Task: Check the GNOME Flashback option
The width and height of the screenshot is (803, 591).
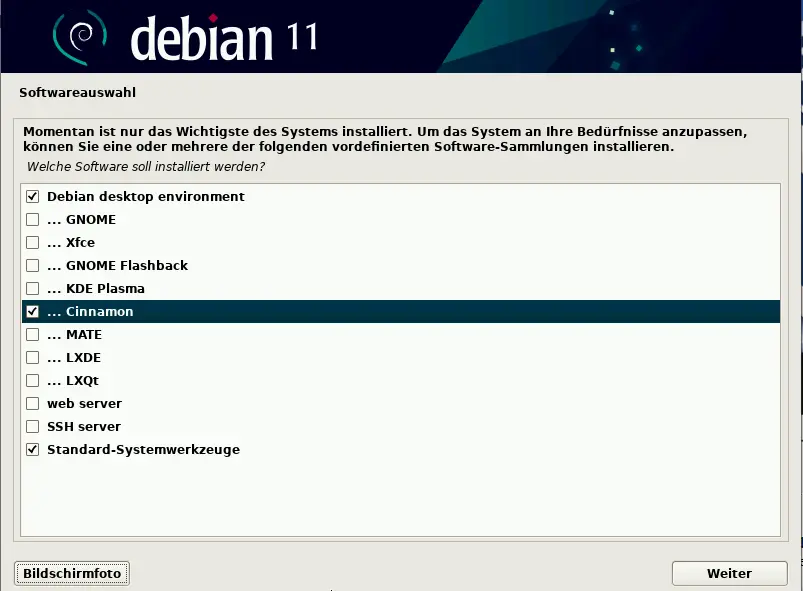Action: (32, 265)
